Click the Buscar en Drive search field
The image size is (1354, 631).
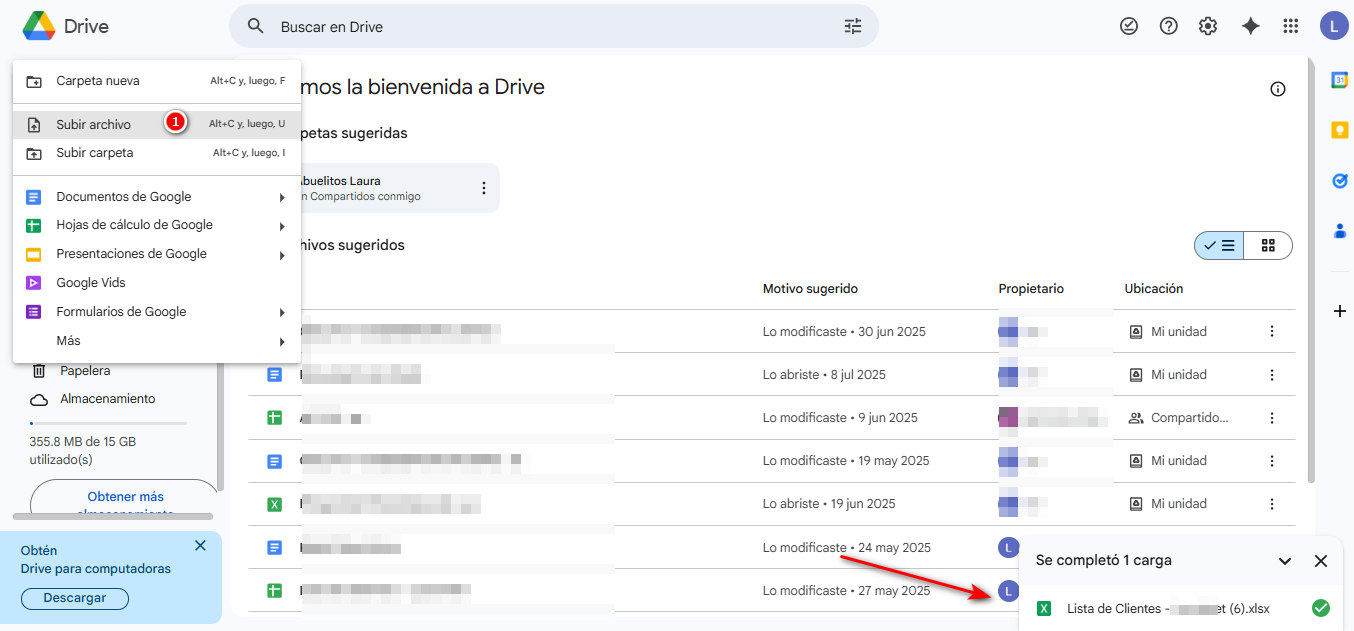pyautogui.click(x=554, y=27)
